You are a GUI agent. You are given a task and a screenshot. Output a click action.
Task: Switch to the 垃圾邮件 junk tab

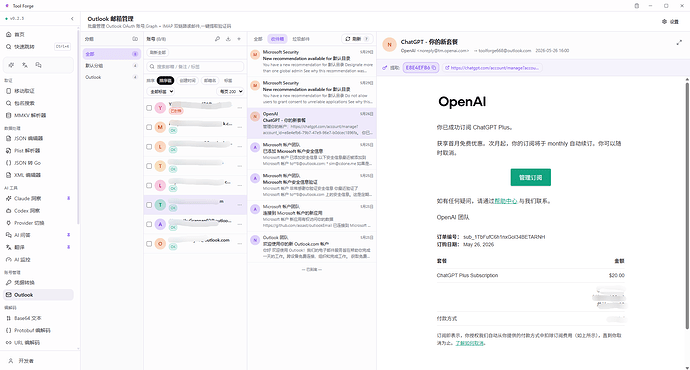click(301, 39)
